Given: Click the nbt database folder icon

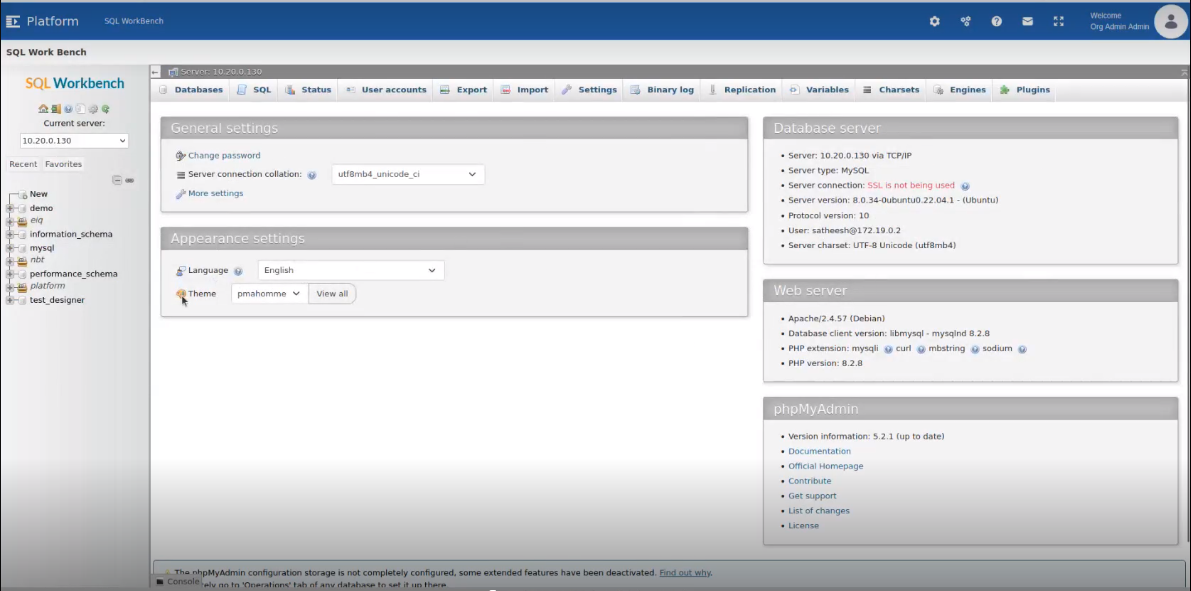Looking at the screenshot, I should (22, 261).
